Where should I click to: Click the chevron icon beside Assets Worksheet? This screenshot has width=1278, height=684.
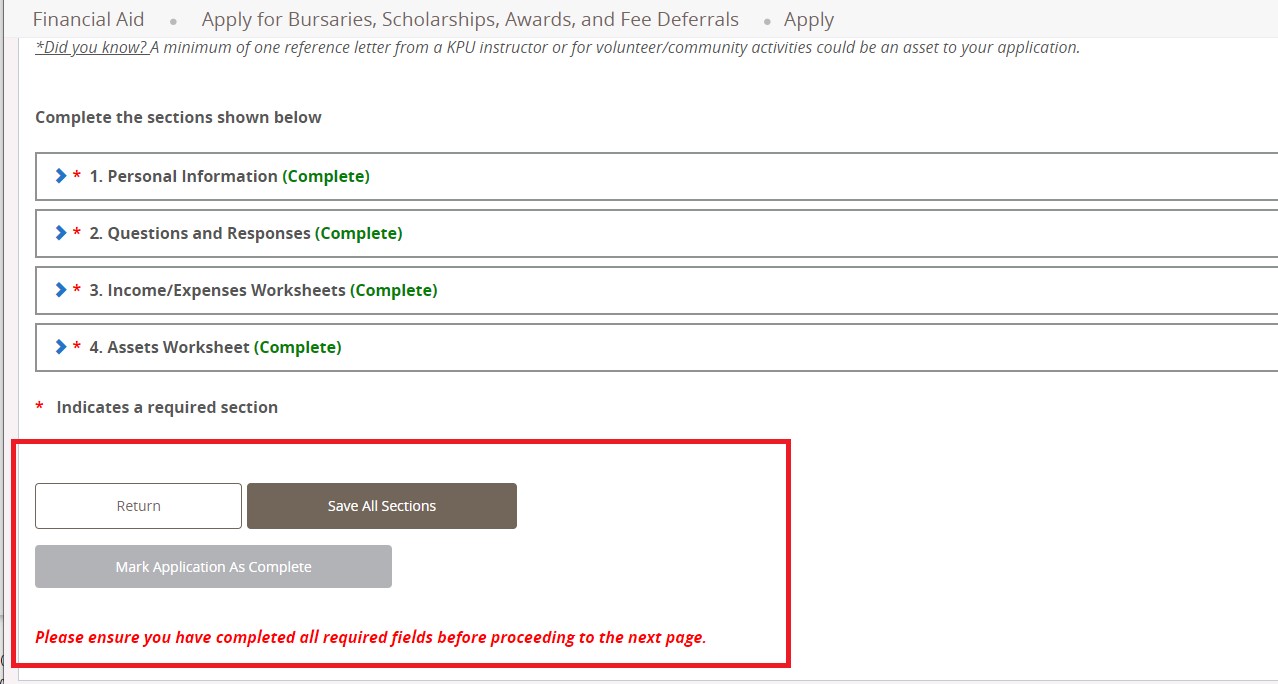61,347
